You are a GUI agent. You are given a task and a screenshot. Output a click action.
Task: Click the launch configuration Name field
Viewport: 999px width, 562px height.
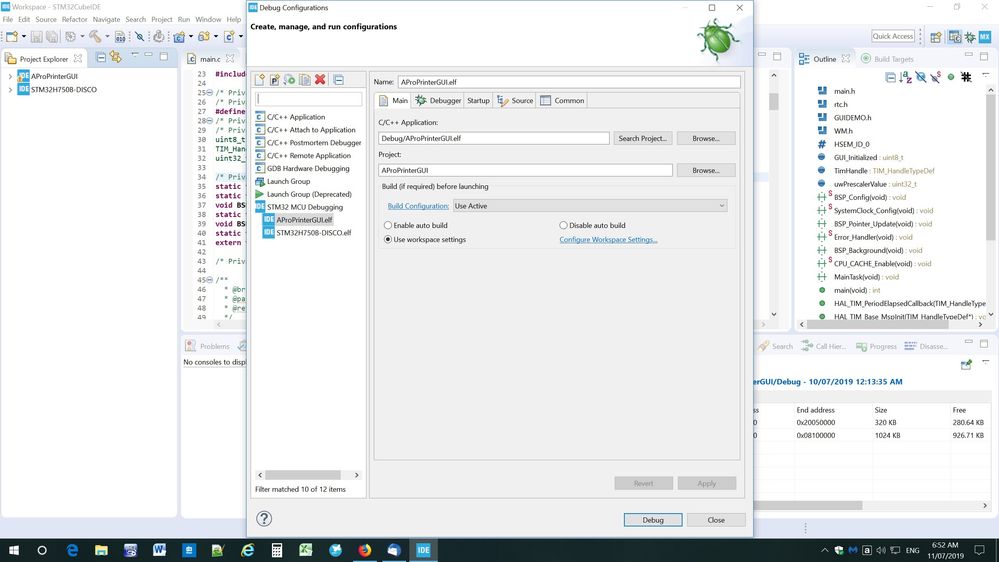[x=569, y=82]
